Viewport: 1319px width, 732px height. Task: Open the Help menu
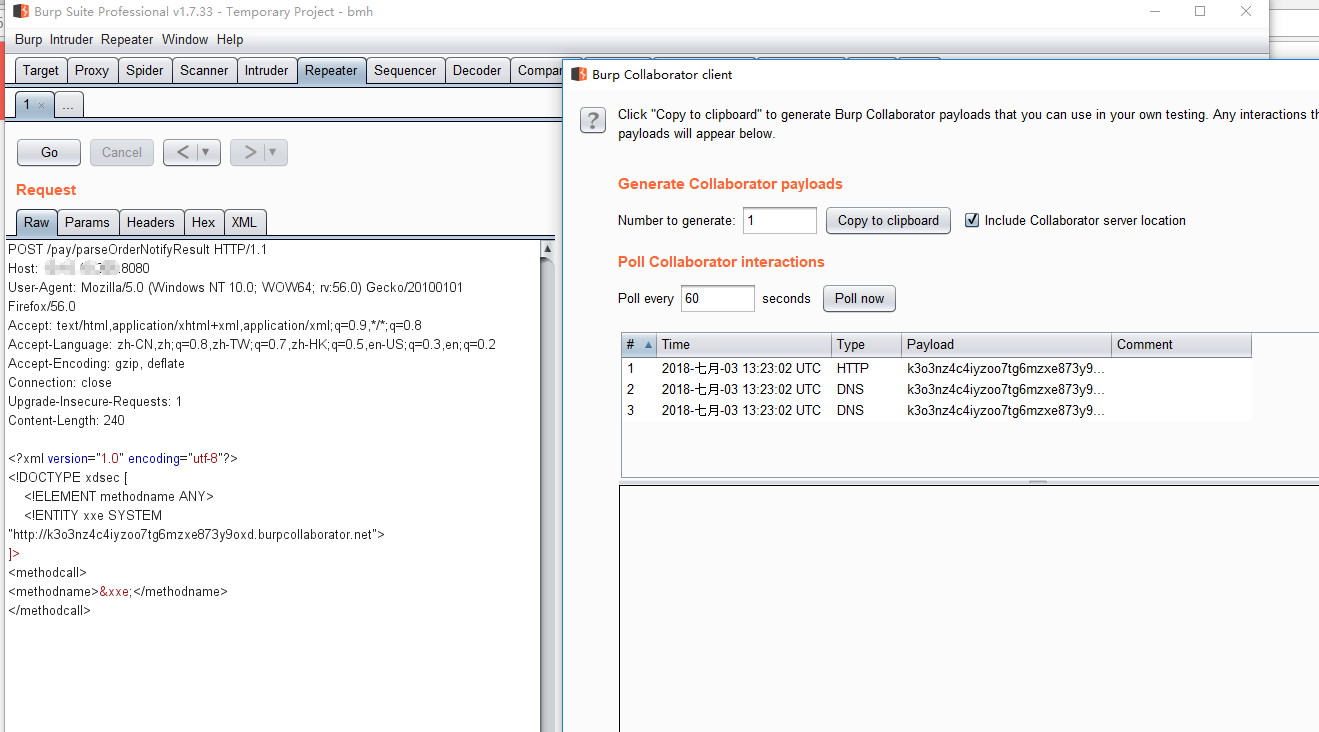tap(230, 40)
